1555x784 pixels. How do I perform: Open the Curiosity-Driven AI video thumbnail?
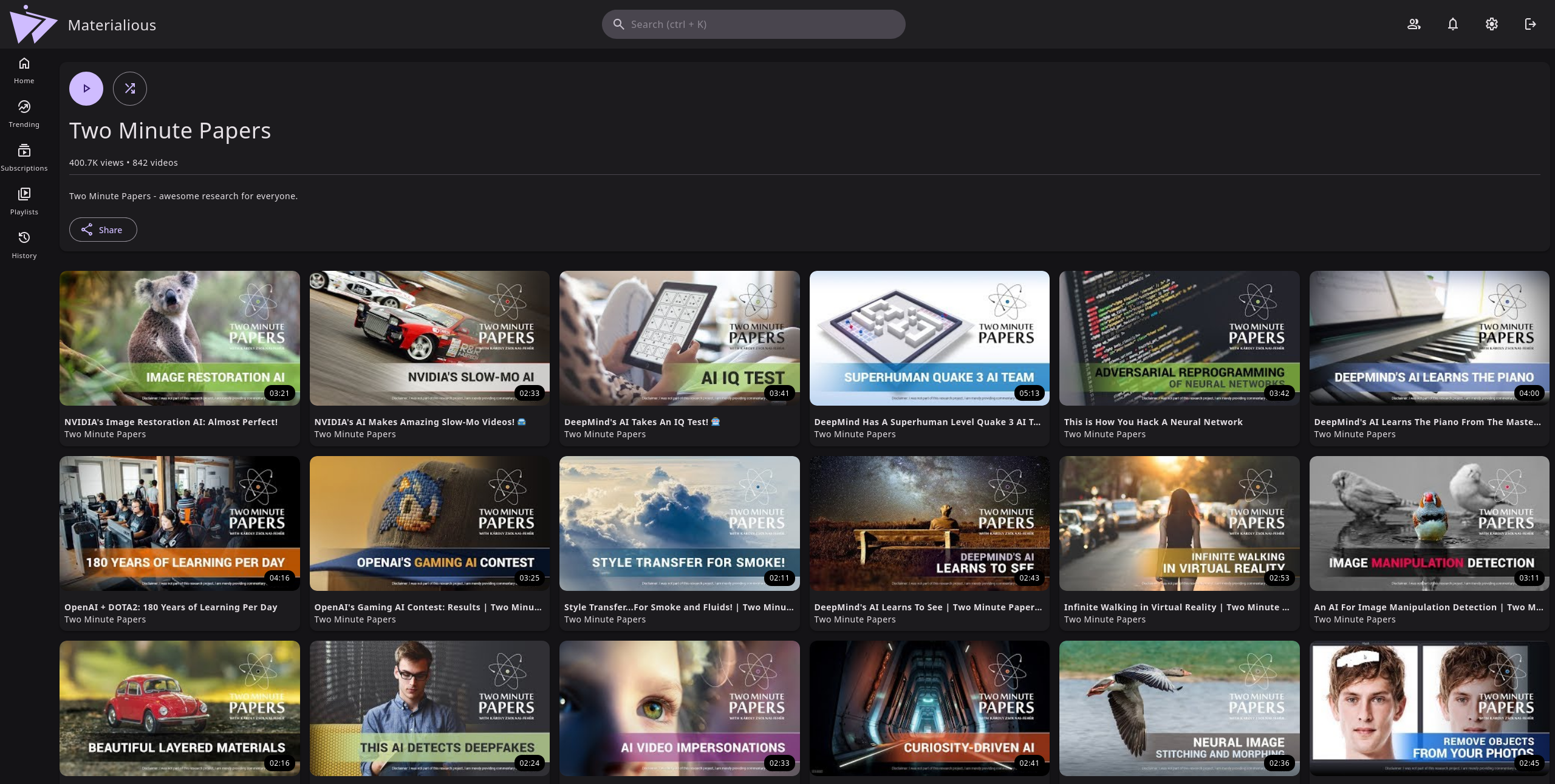click(929, 708)
